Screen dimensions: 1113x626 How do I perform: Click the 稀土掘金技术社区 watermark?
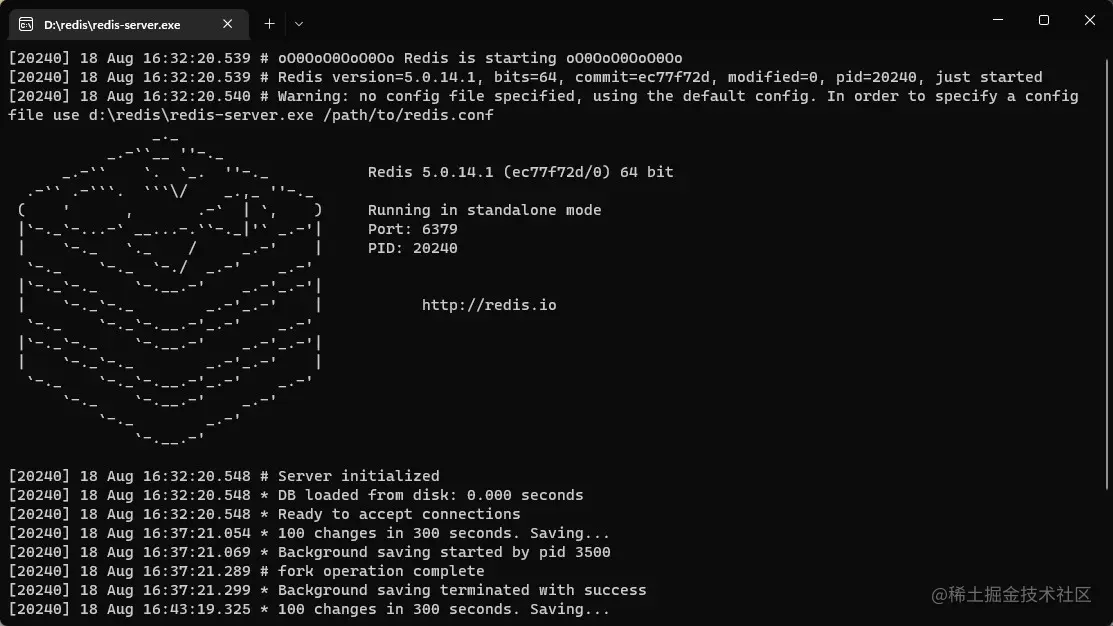click(x=1009, y=592)
